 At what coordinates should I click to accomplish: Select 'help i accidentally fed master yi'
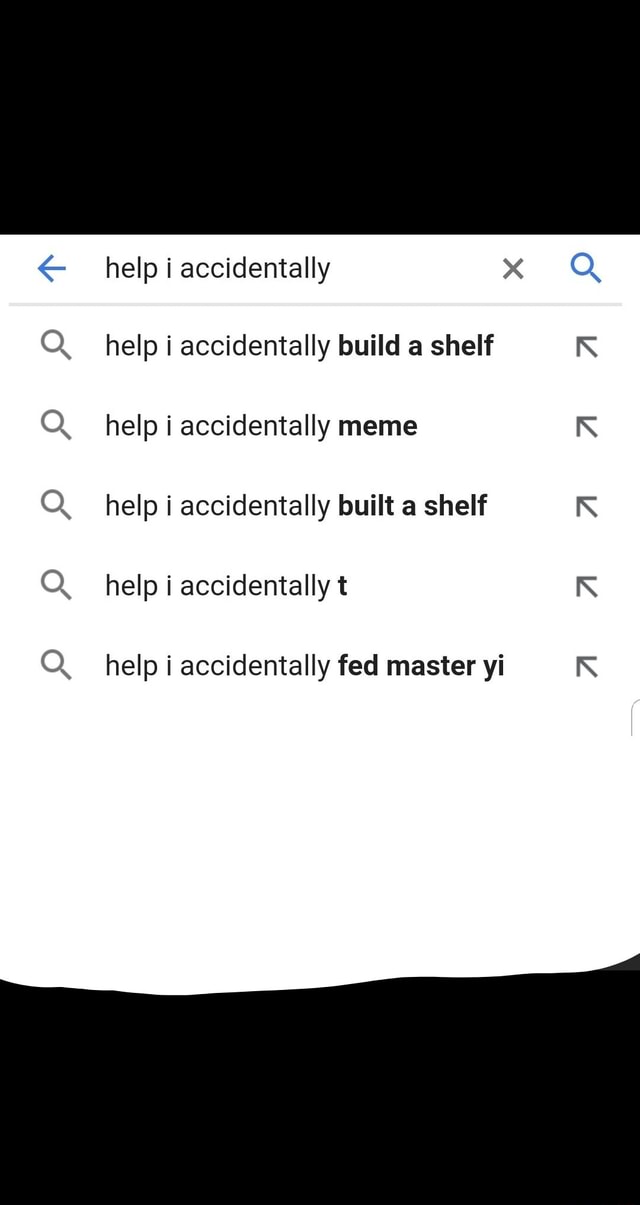304,665
